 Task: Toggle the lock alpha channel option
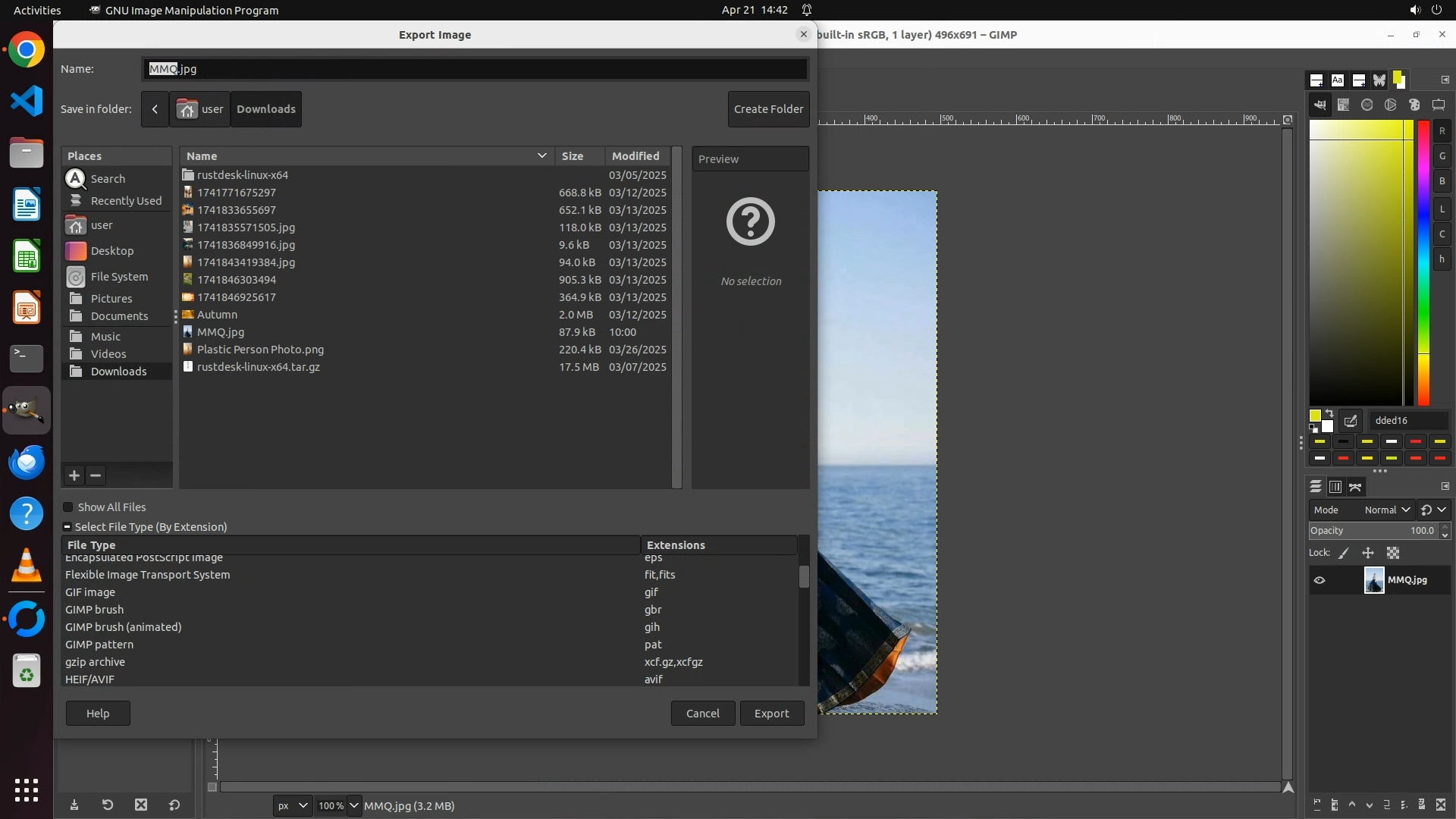(1393, 553)
